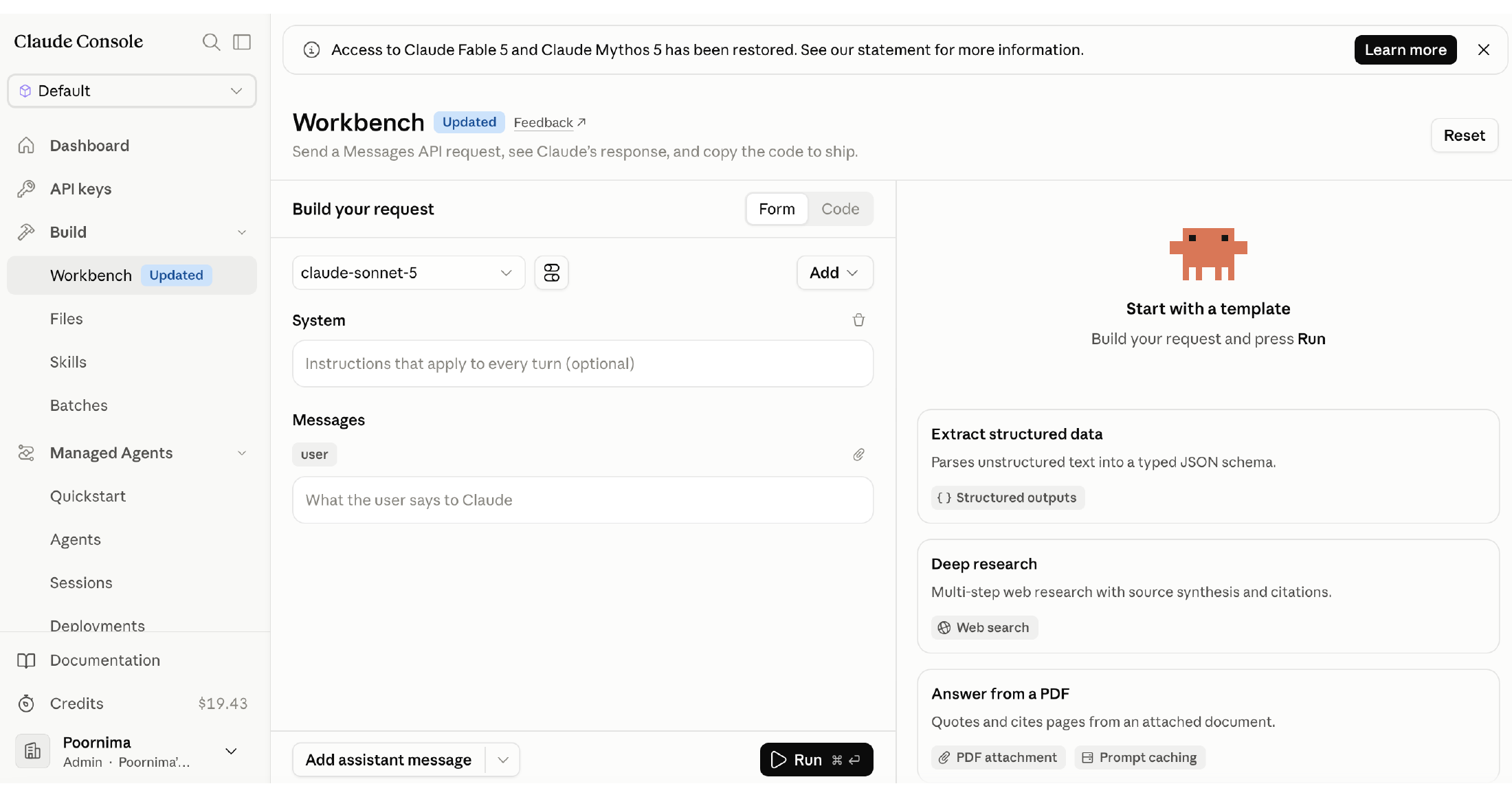The width and height of the screenshot is (1512, 797).
Task: Click the Documentation book icon
Action: (x=26, y=660)
